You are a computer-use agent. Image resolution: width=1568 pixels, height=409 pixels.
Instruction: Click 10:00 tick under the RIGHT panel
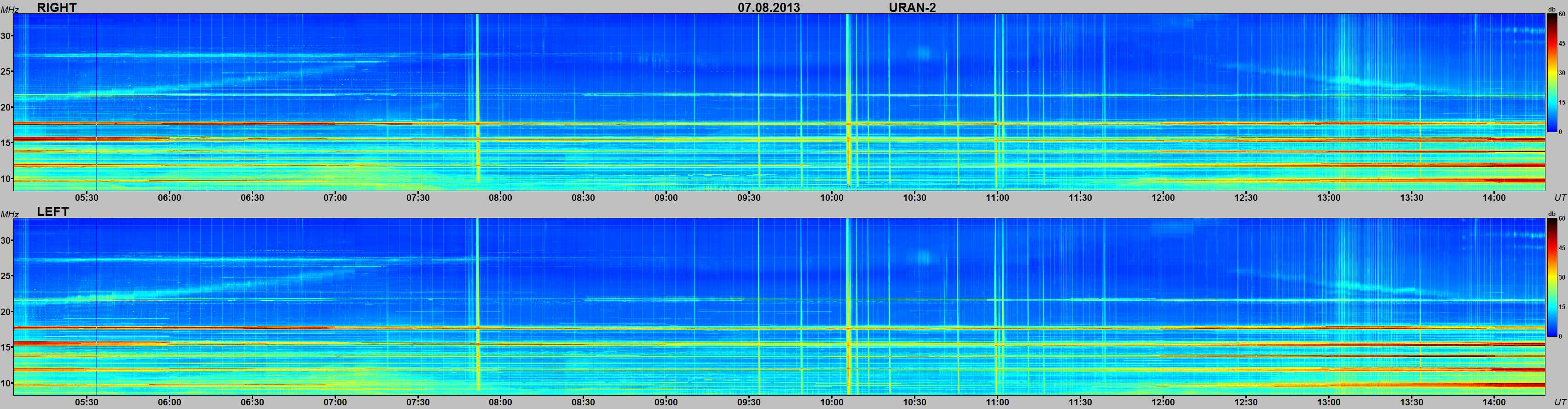pos(832,198)
